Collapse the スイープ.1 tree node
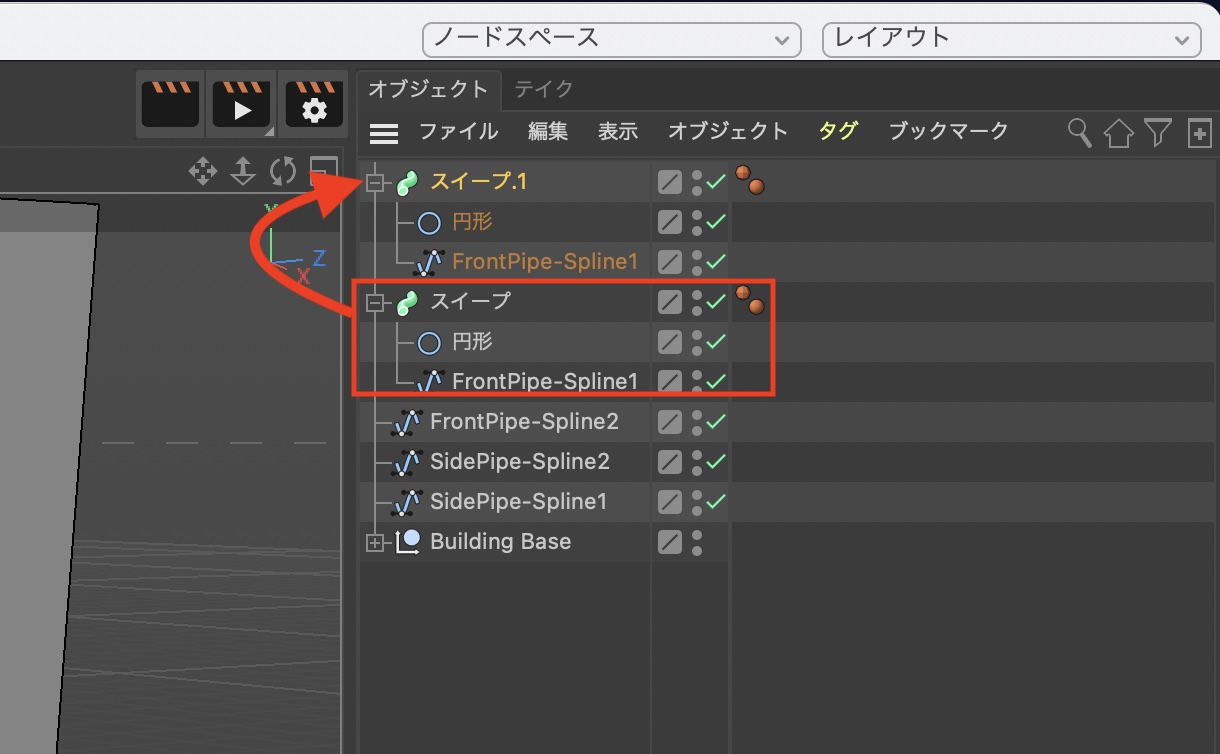 point(376,183)
